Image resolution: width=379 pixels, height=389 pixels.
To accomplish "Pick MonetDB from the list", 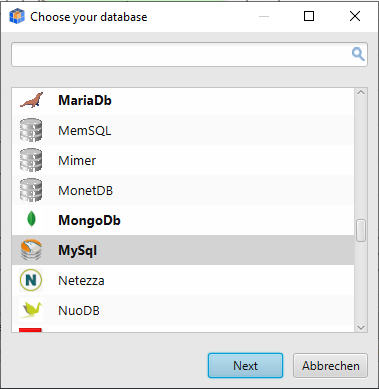I will pos(183,190).
